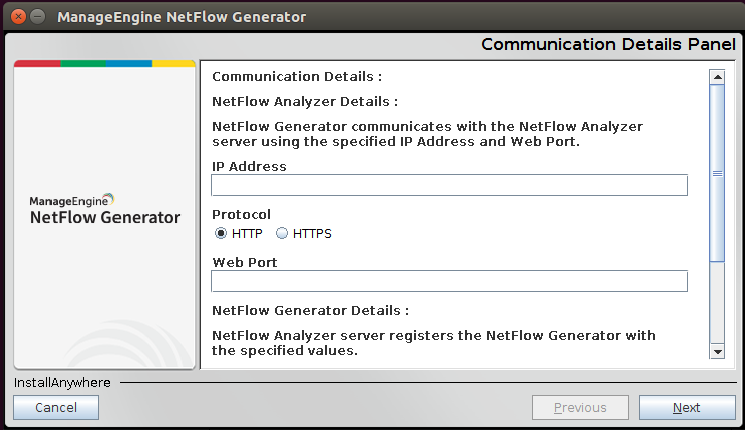Close the NetFlow Generator installer window

(x=17, y=17)
